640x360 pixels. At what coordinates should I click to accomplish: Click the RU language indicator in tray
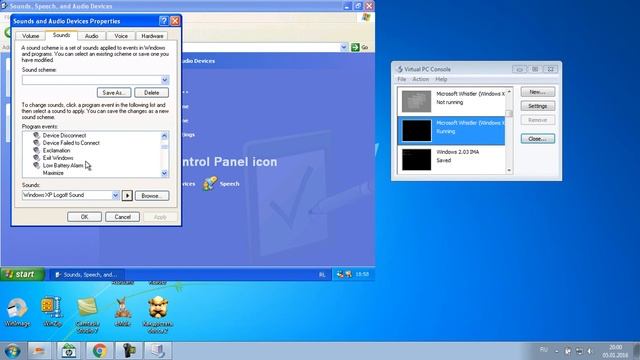click(543, 350)
